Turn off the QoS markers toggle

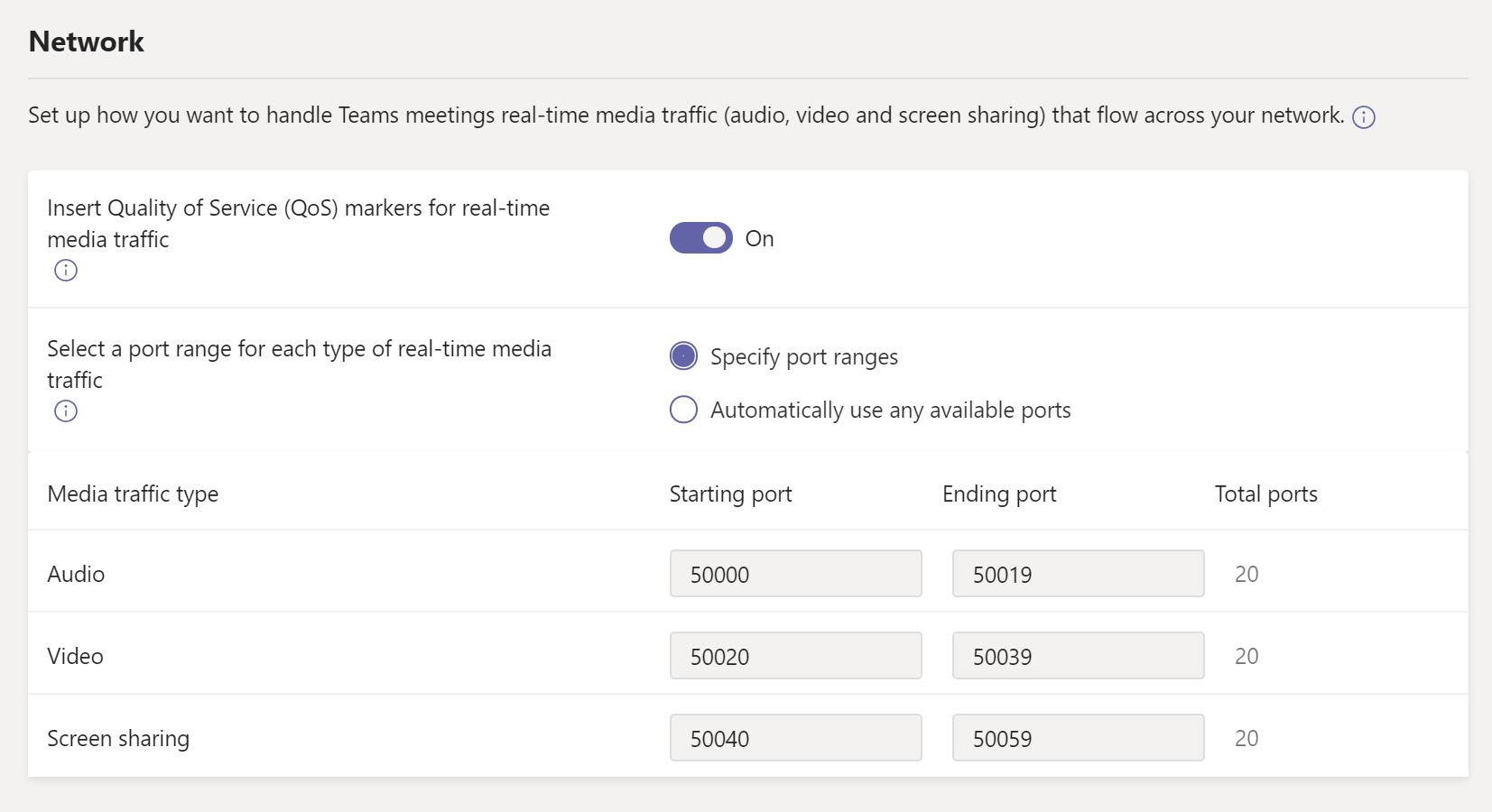point(700,238)
